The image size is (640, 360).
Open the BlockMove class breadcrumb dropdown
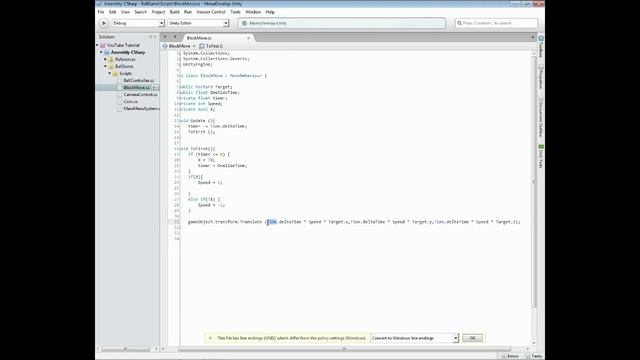[179, 46]
